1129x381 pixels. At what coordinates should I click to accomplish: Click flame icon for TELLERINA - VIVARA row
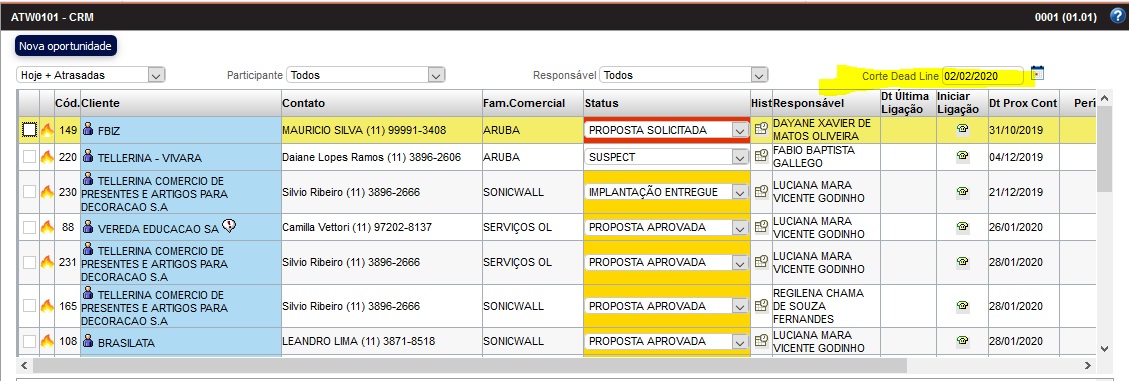(47, 157)
